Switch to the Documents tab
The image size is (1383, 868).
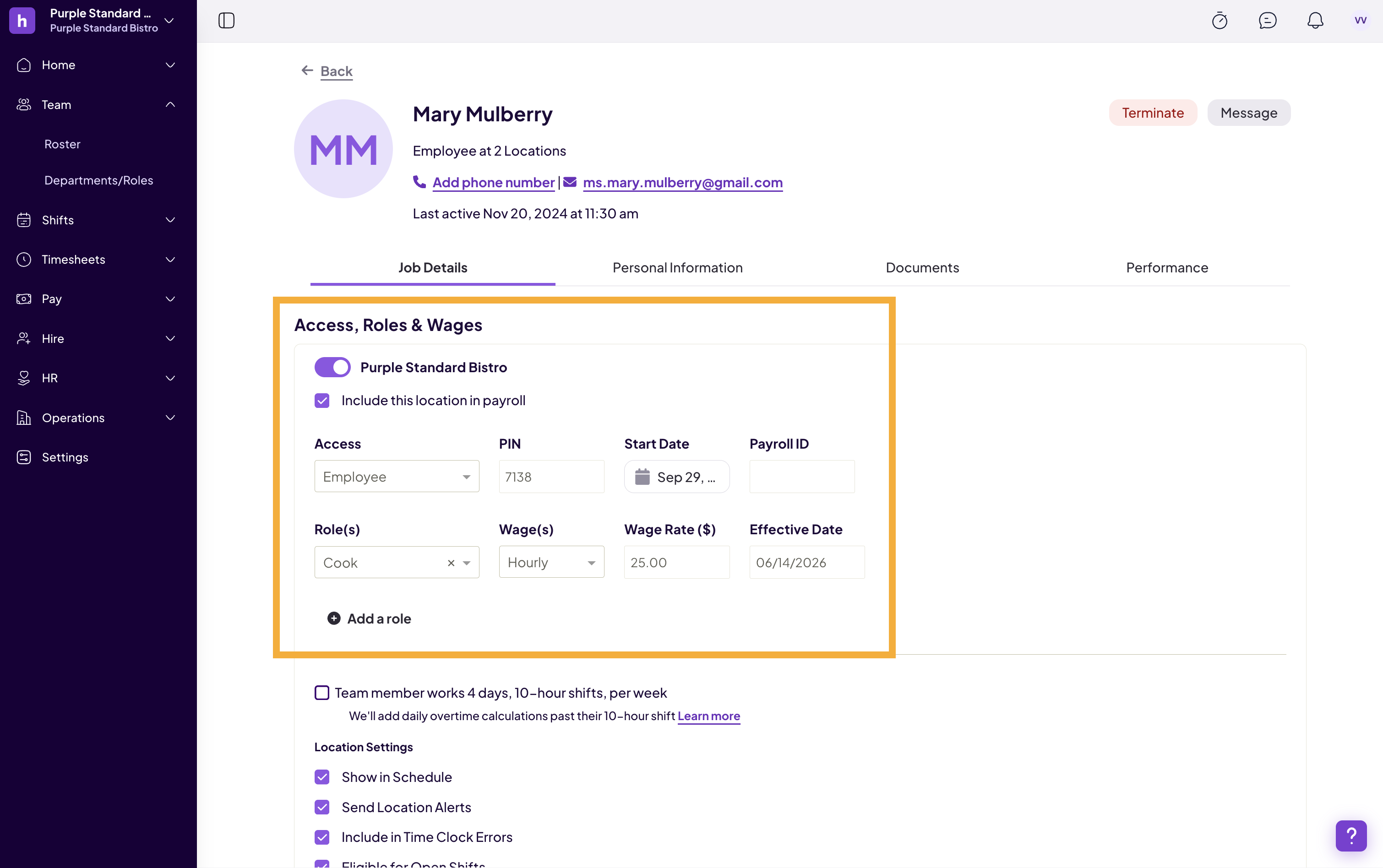[x=922, y=267]
